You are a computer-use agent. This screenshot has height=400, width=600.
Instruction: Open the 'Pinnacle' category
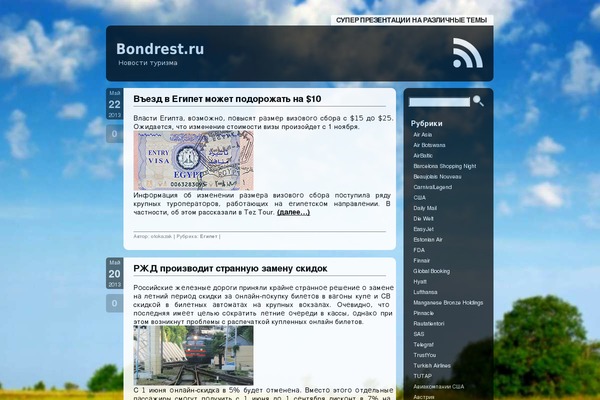coord(424,313)
